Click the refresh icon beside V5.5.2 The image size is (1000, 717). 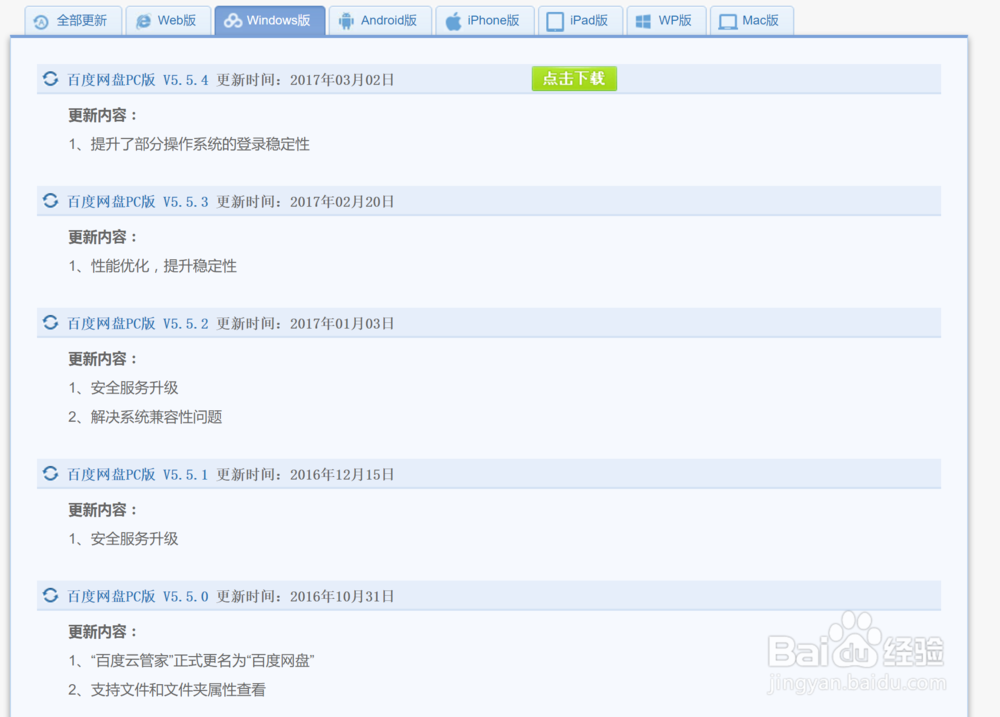pos(50,322)
